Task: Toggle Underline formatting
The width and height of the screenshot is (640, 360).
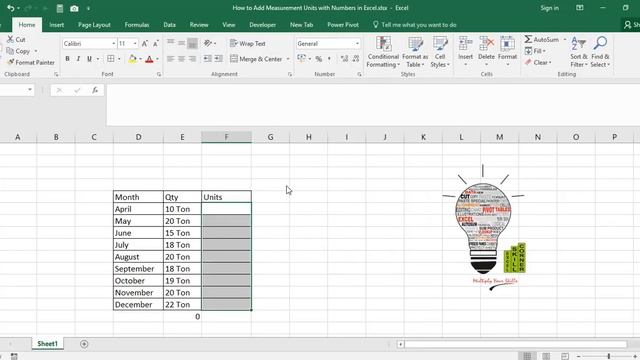Action: pos(89,59)
